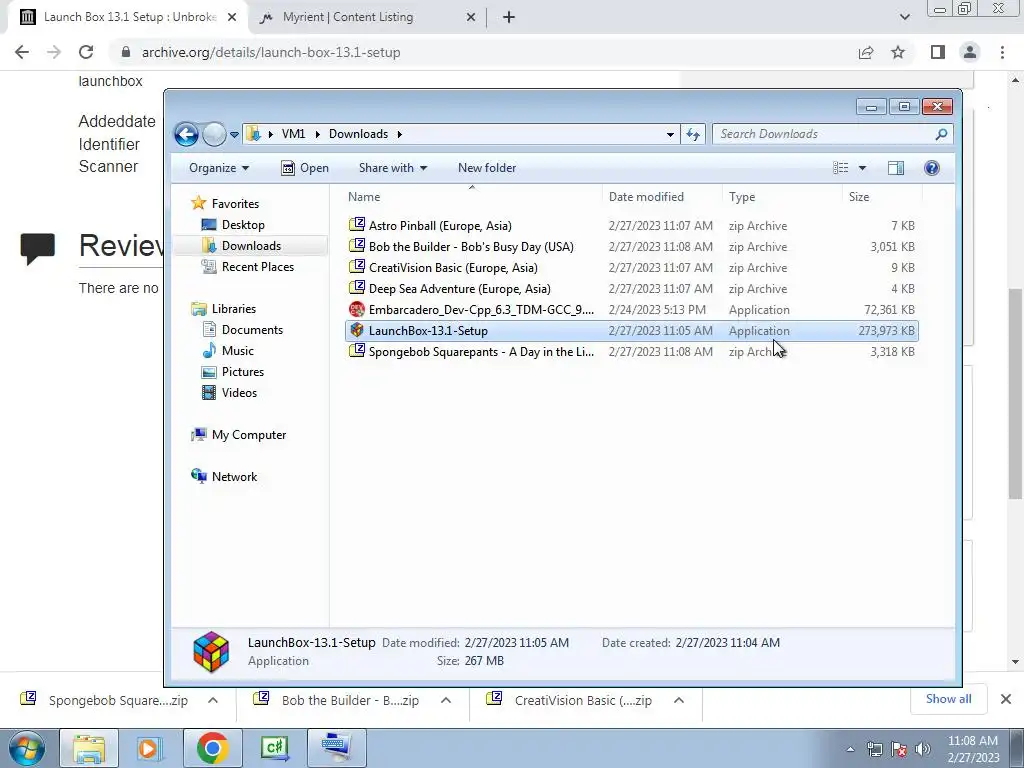Open the Organize menu
Screen dimensions: 1024x768
pos(219,168)
